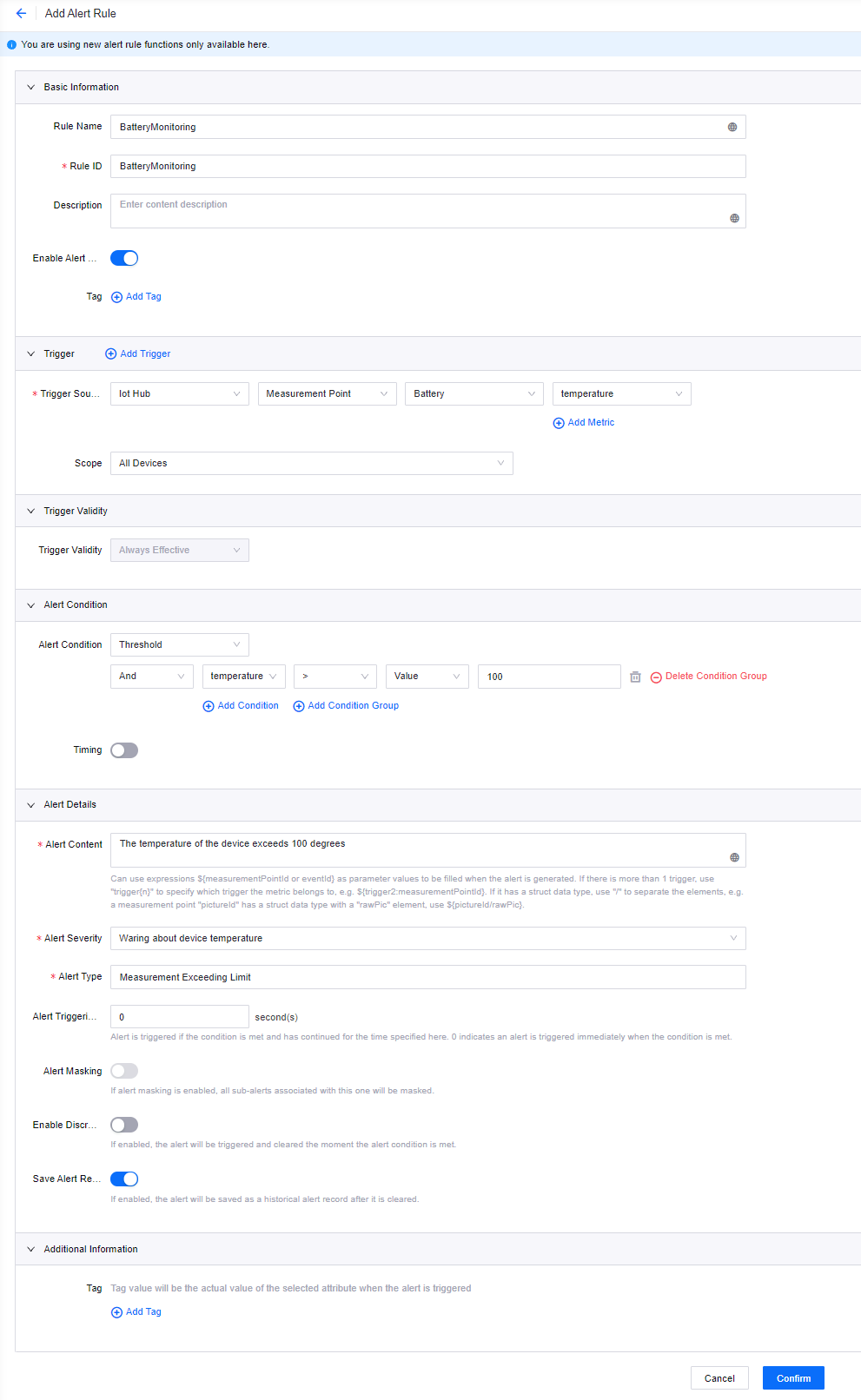
Task: Toggle off Save Alert Record switch
Action: pyautogui.click(x=124, y=1179)
